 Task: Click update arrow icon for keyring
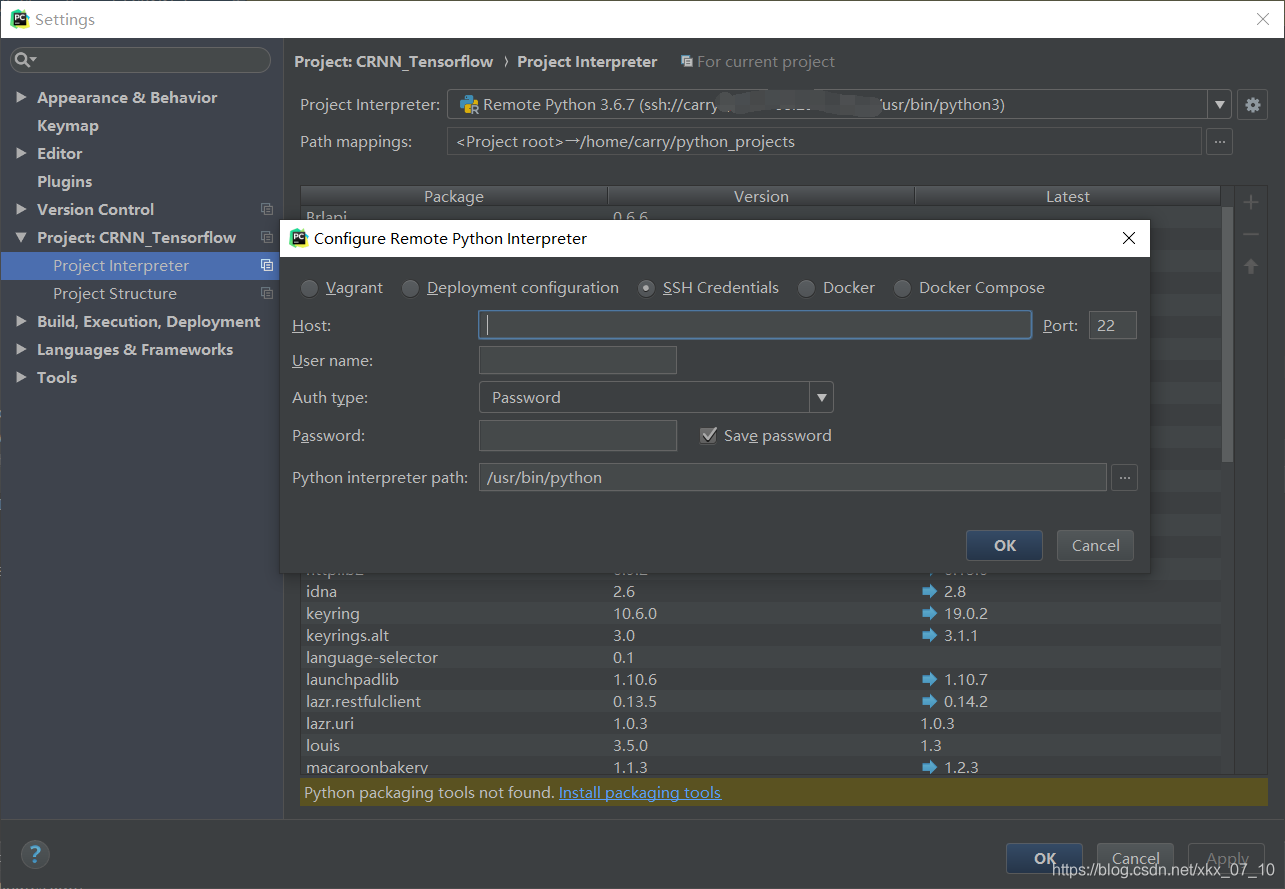pyautogui.click(x=930, y=613)
